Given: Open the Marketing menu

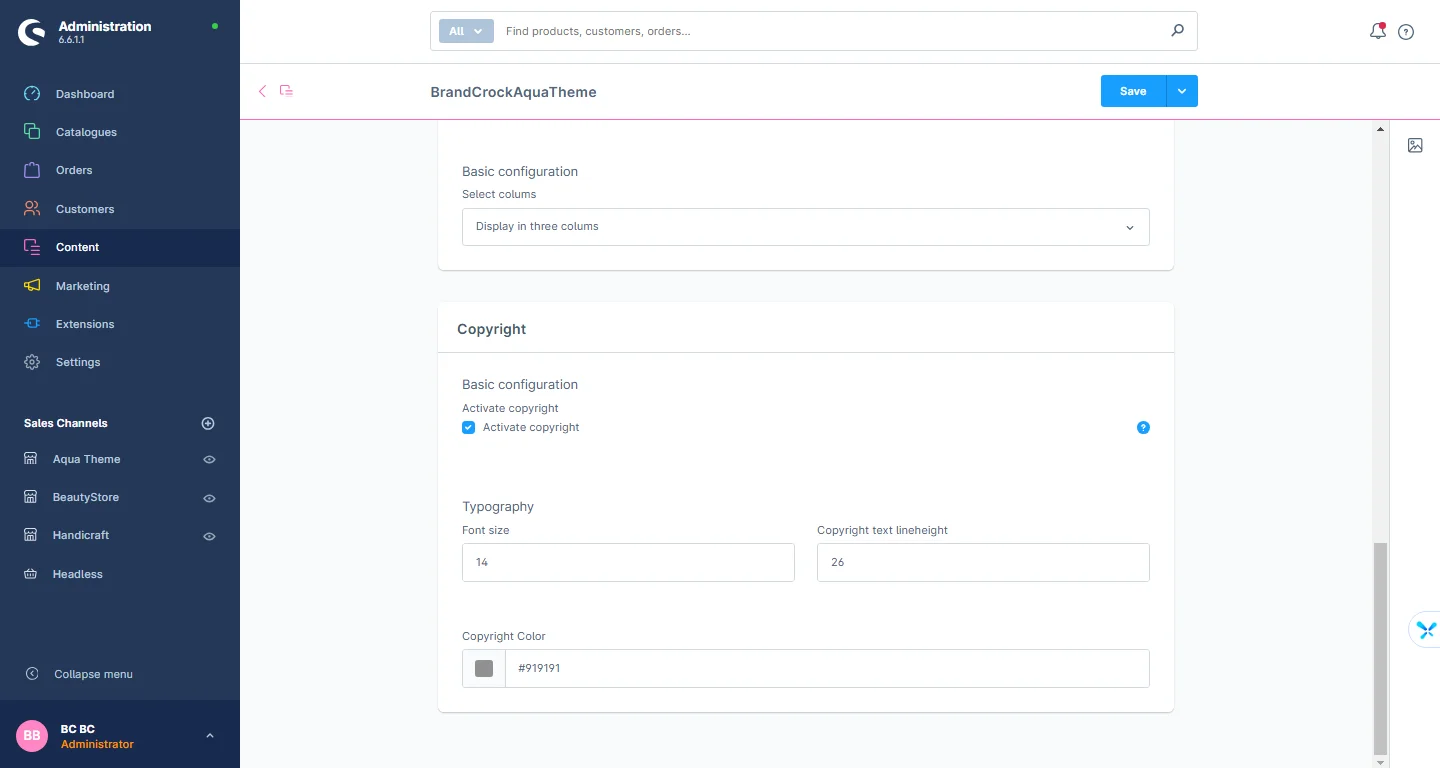Looking at the screenshot, I should [82, 286].
